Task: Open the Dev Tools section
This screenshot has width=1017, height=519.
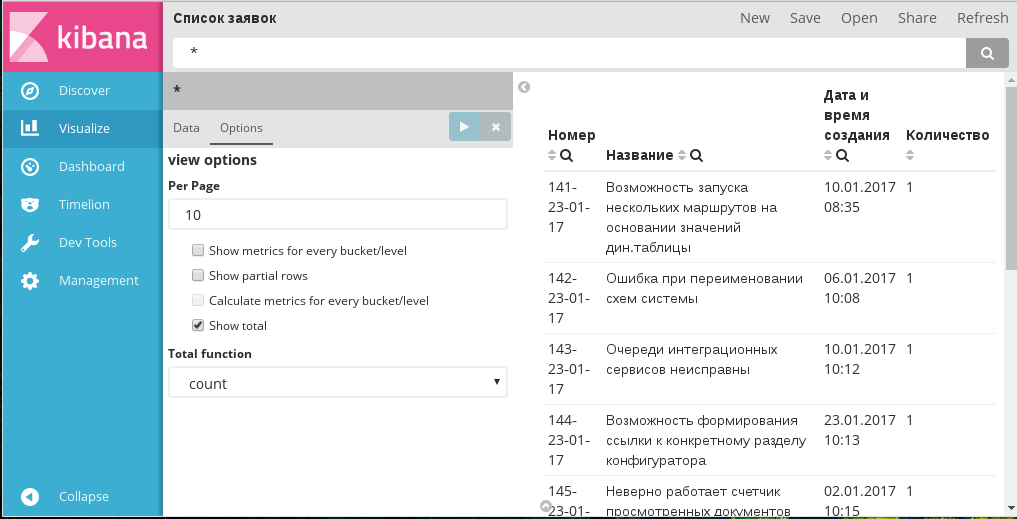Action: coord(82,243)
